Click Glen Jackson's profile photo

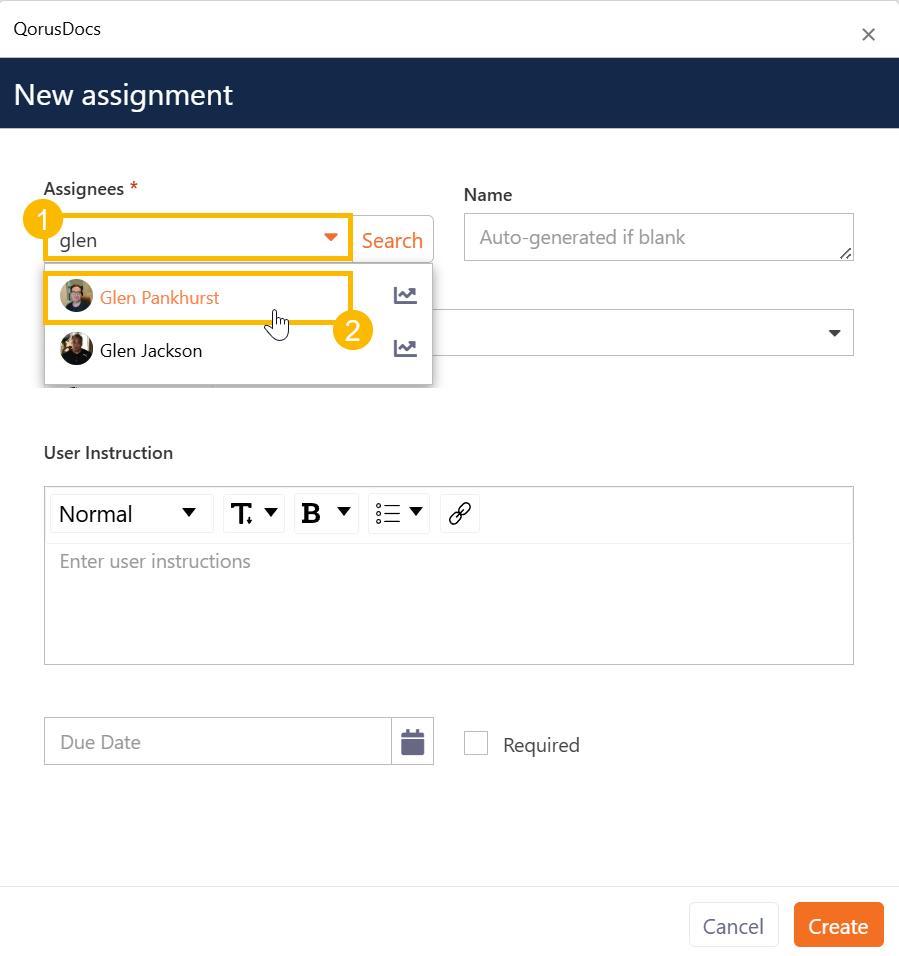tap(77, 350)
